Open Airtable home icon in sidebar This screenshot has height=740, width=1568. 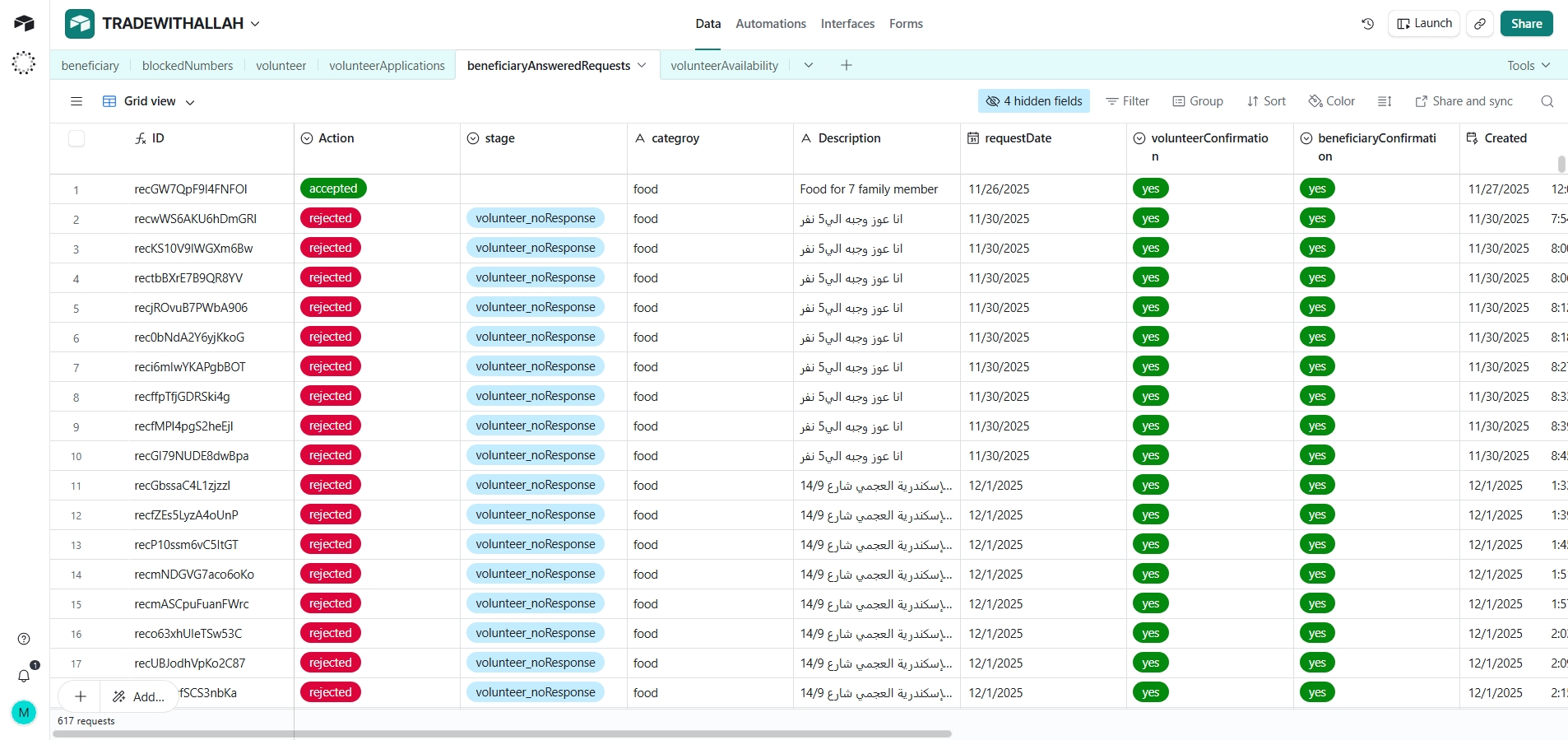[24, 23]
